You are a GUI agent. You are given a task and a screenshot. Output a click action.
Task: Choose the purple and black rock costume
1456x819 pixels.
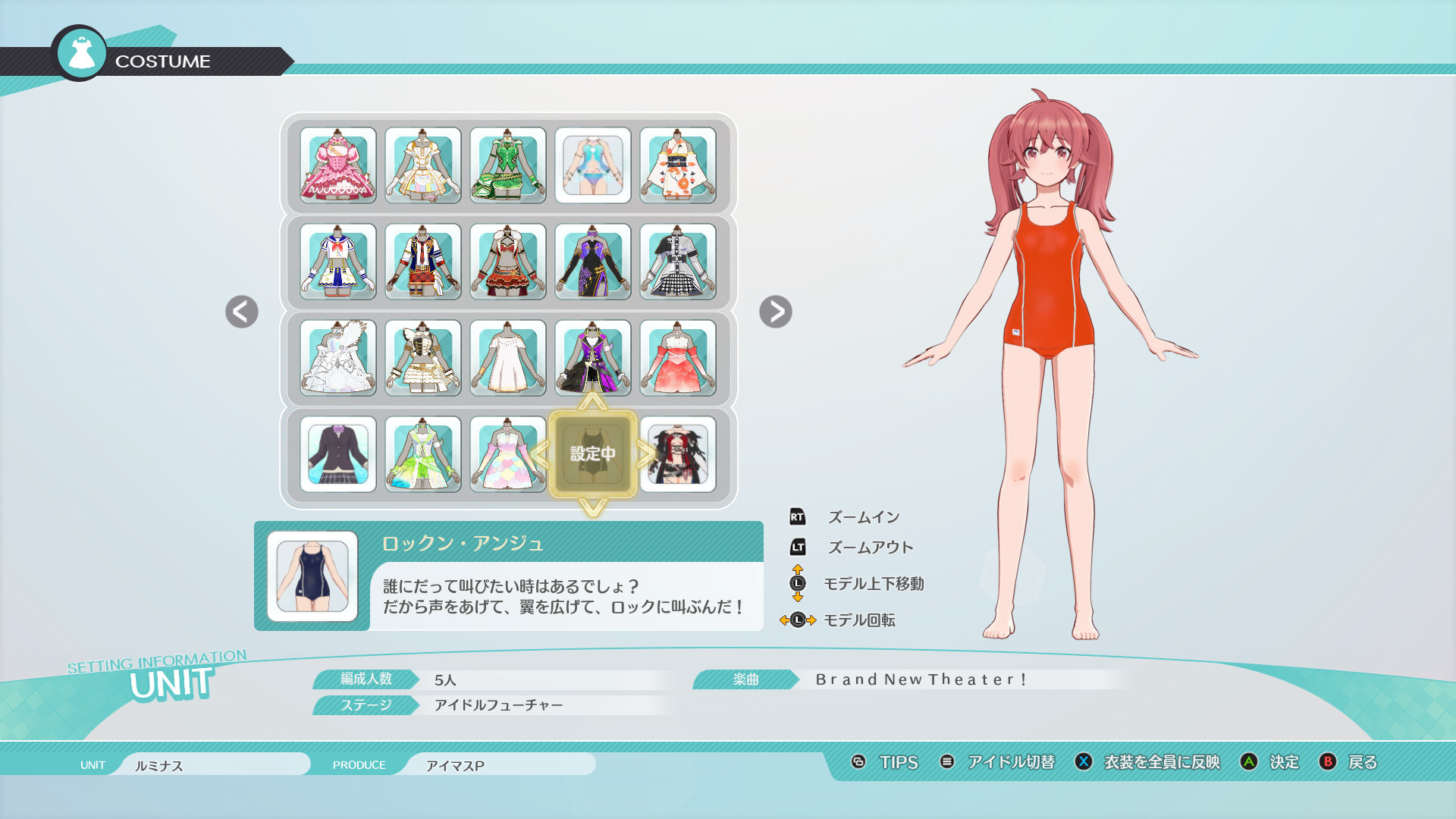coord(593,358)
